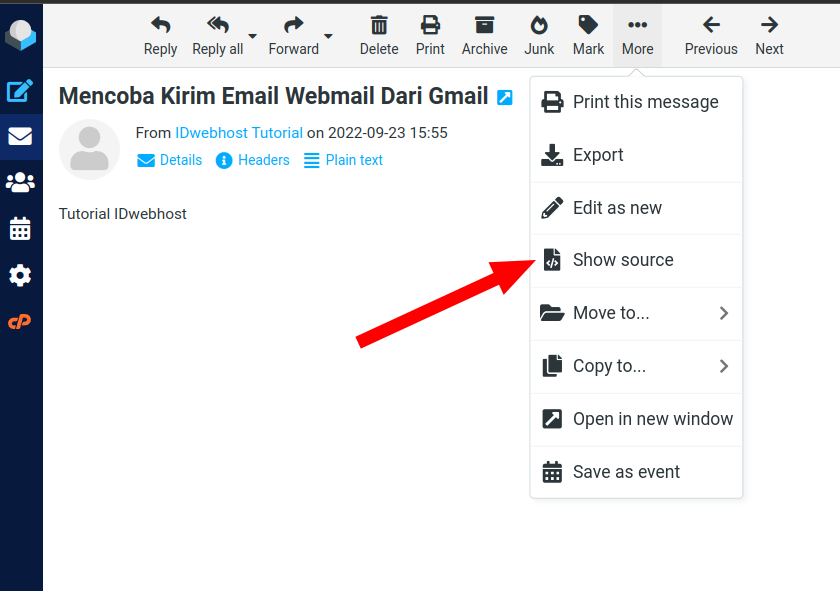840x591 pixels.
Task: Click the Print toolbar icon
Action: 430,36
